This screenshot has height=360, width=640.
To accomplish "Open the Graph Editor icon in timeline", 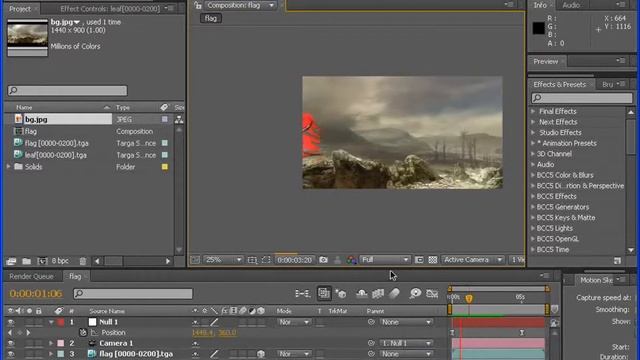I will point(432,293).
